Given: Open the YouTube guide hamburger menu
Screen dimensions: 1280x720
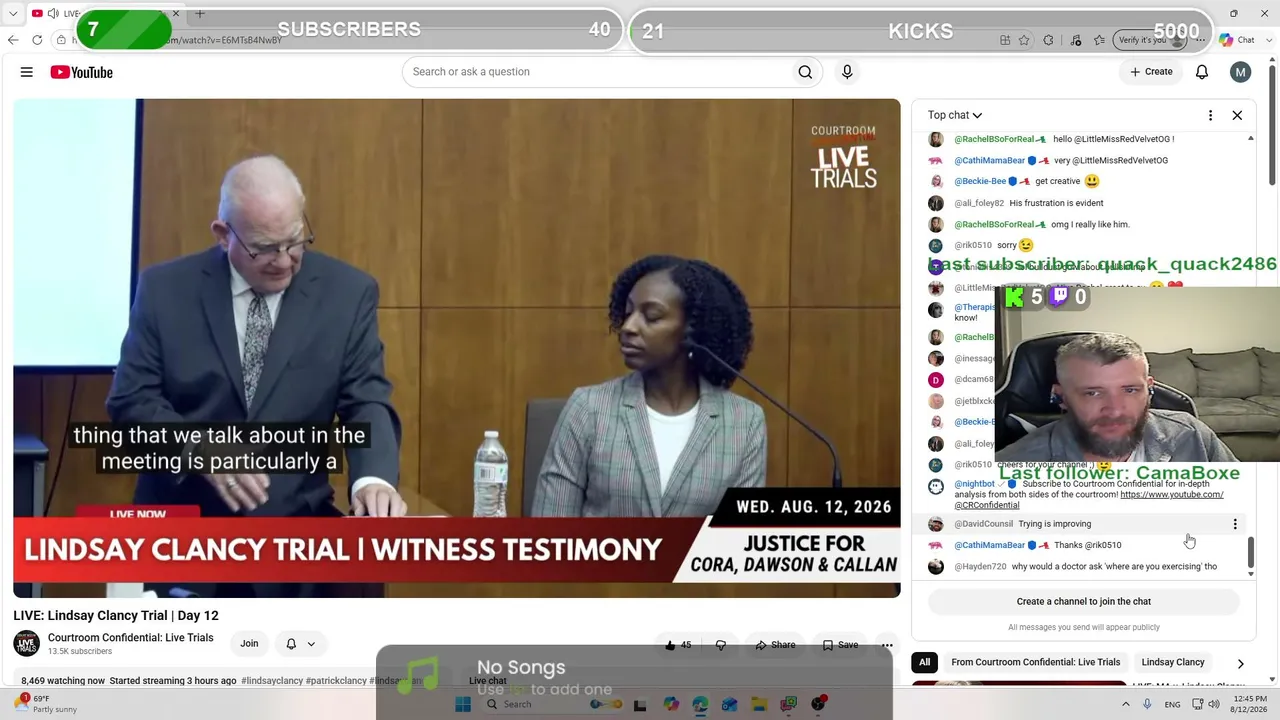Looking at the screenshot, I should click(x=27, y=72).
